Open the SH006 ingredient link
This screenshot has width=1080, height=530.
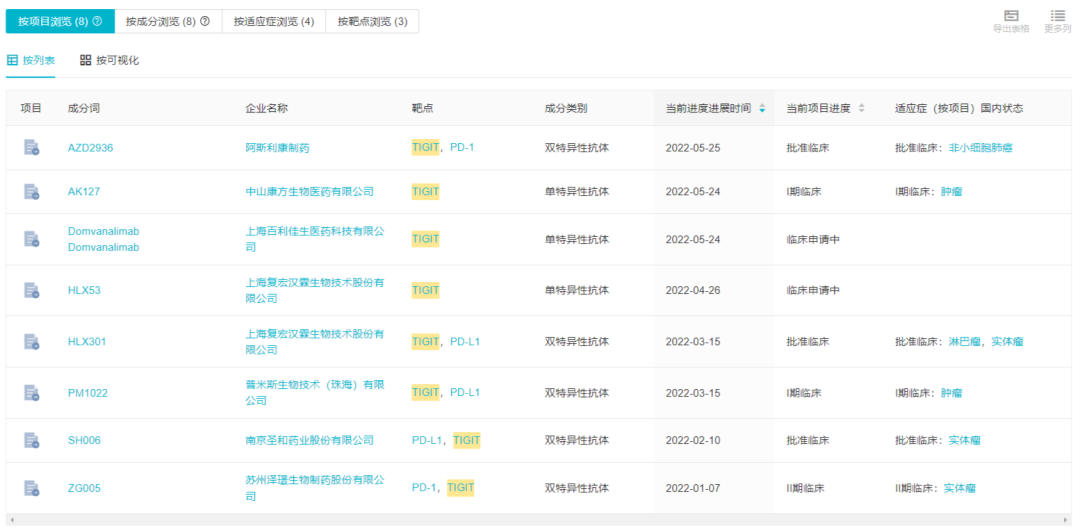[84, 440]
